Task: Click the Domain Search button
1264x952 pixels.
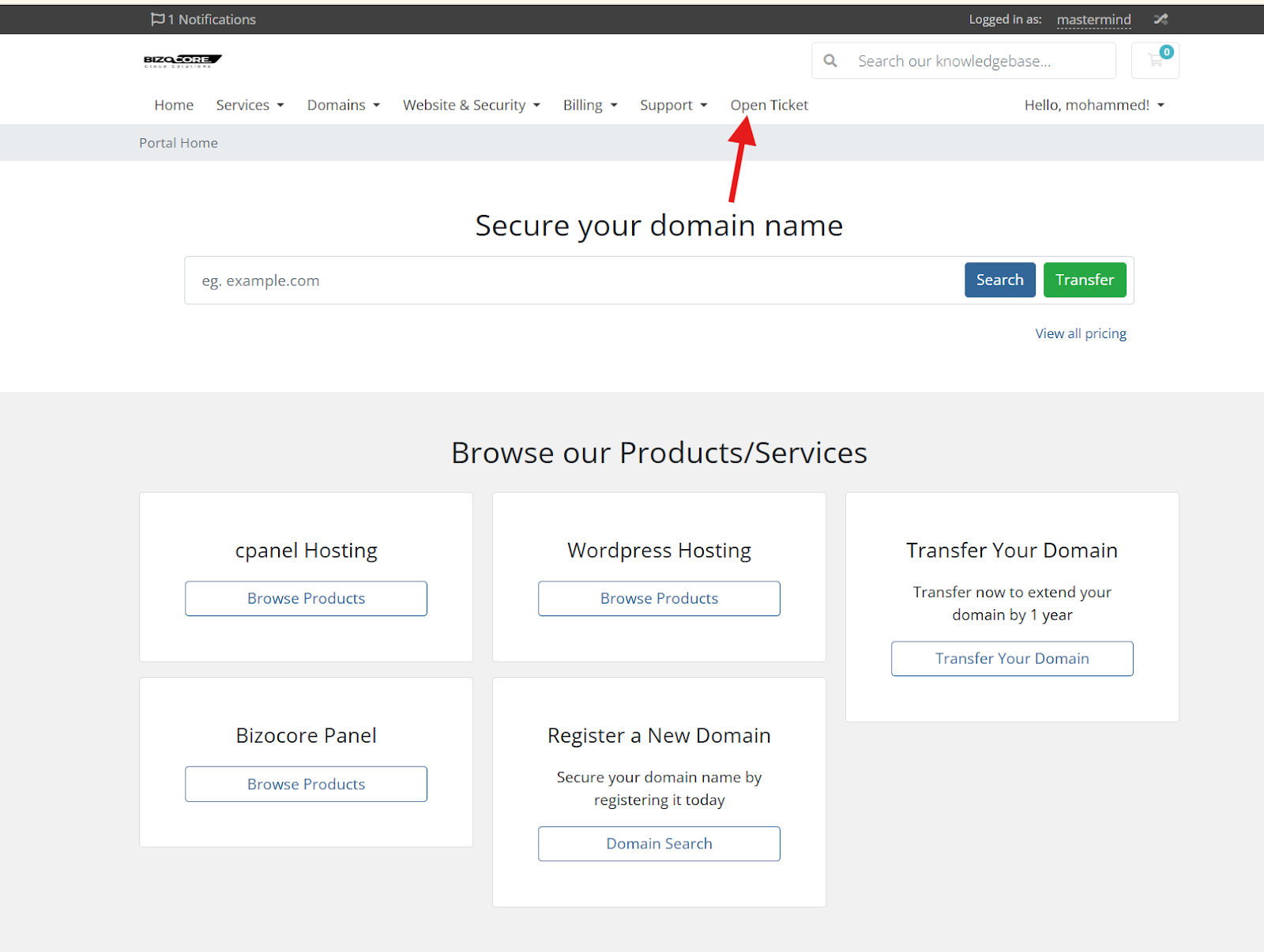Action: [659, 844]
